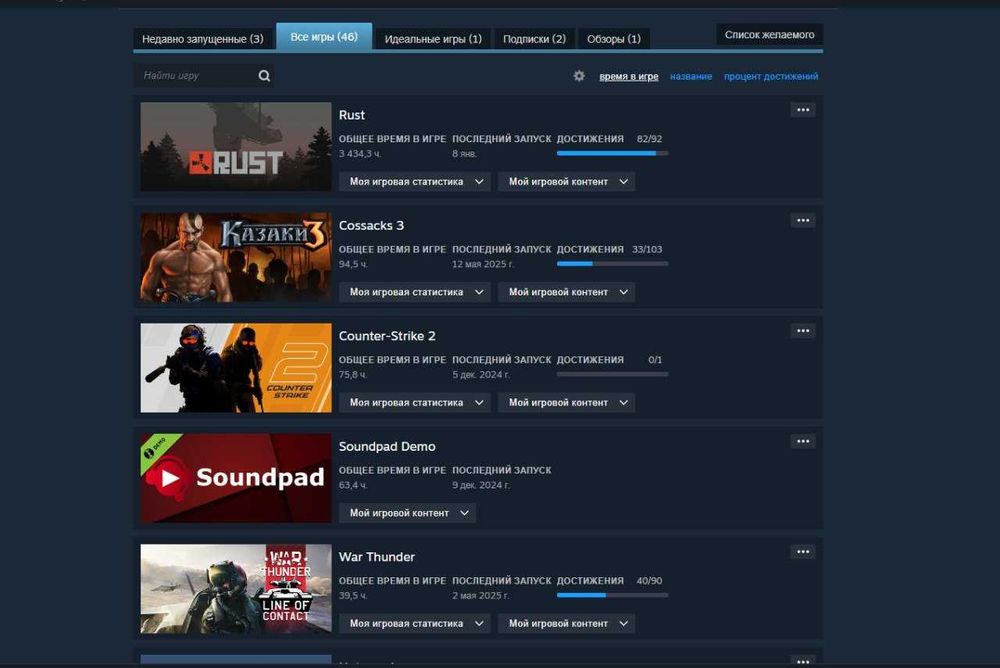
Task: Click the Rust game title
Action: [x=351, y=115]
